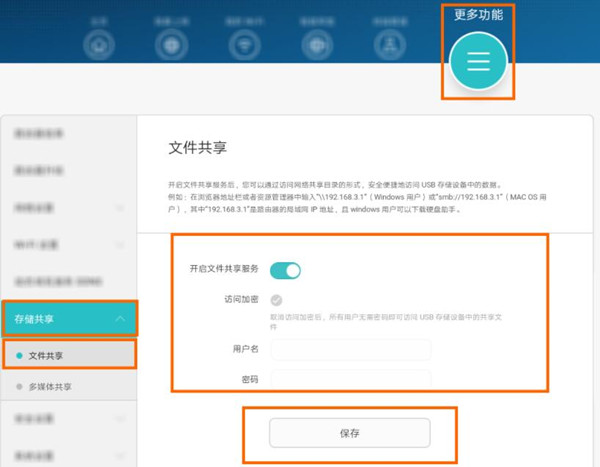Click the Wi-Fi signal icon in top bar
Image resolution: width=600 pixels, height=467 pixels.
pos(245,45)
